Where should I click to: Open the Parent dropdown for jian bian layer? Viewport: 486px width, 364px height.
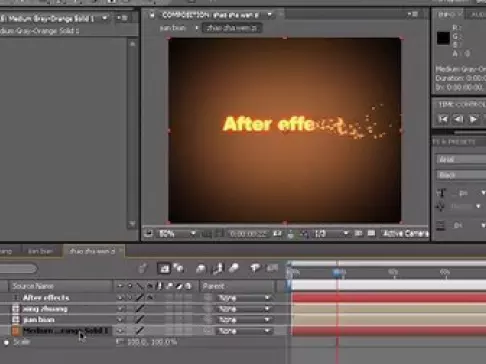243,320
